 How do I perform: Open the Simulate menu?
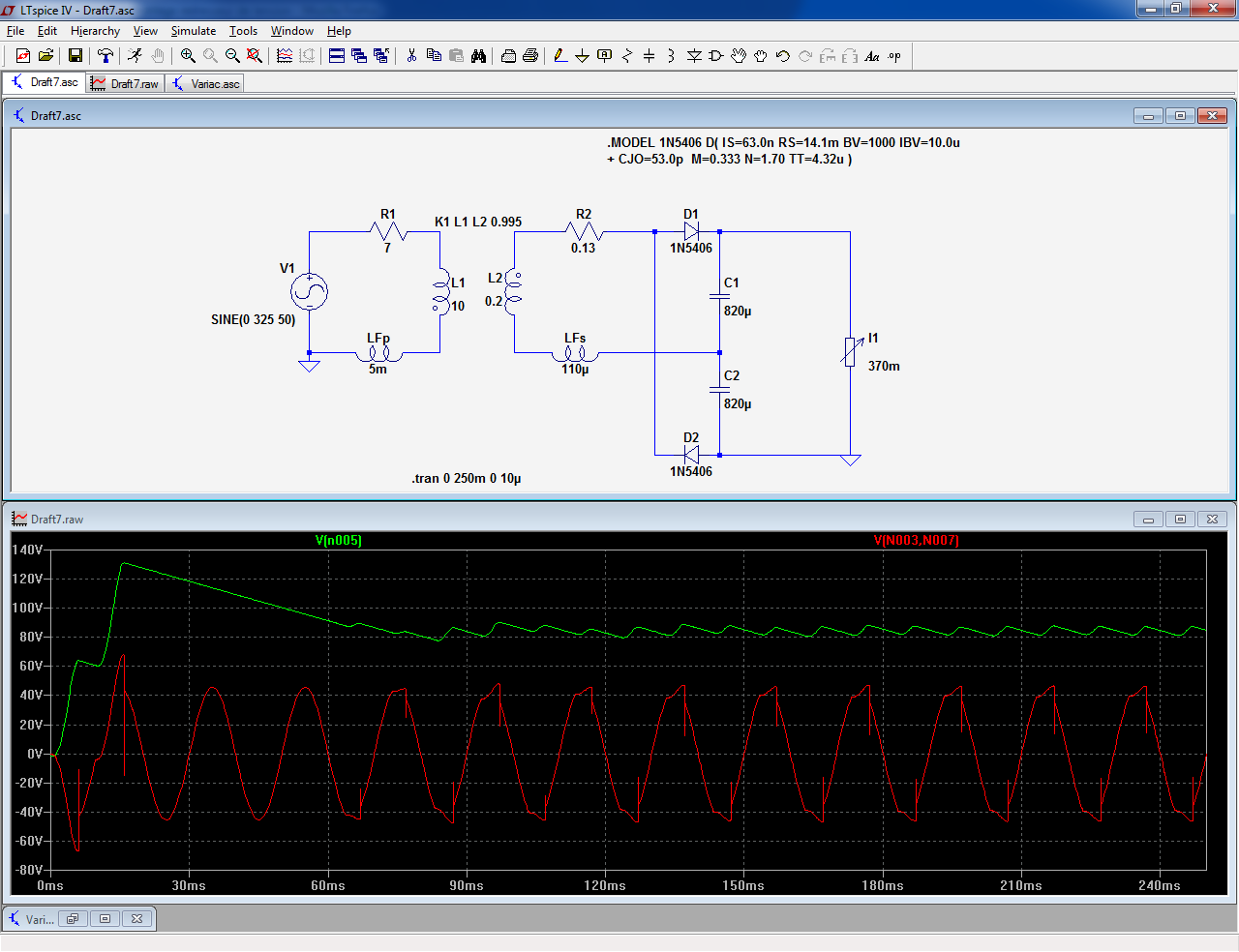point(193,31)
